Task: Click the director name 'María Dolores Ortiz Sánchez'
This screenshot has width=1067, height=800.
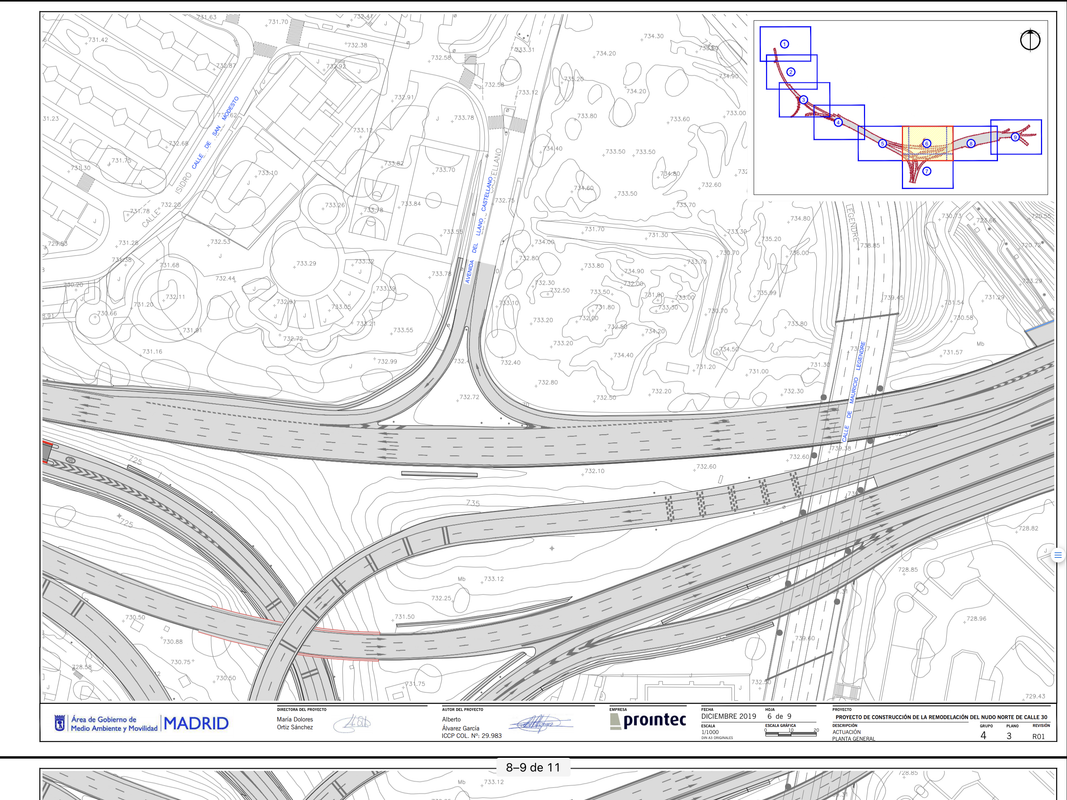Action: (x=295, y=723)
